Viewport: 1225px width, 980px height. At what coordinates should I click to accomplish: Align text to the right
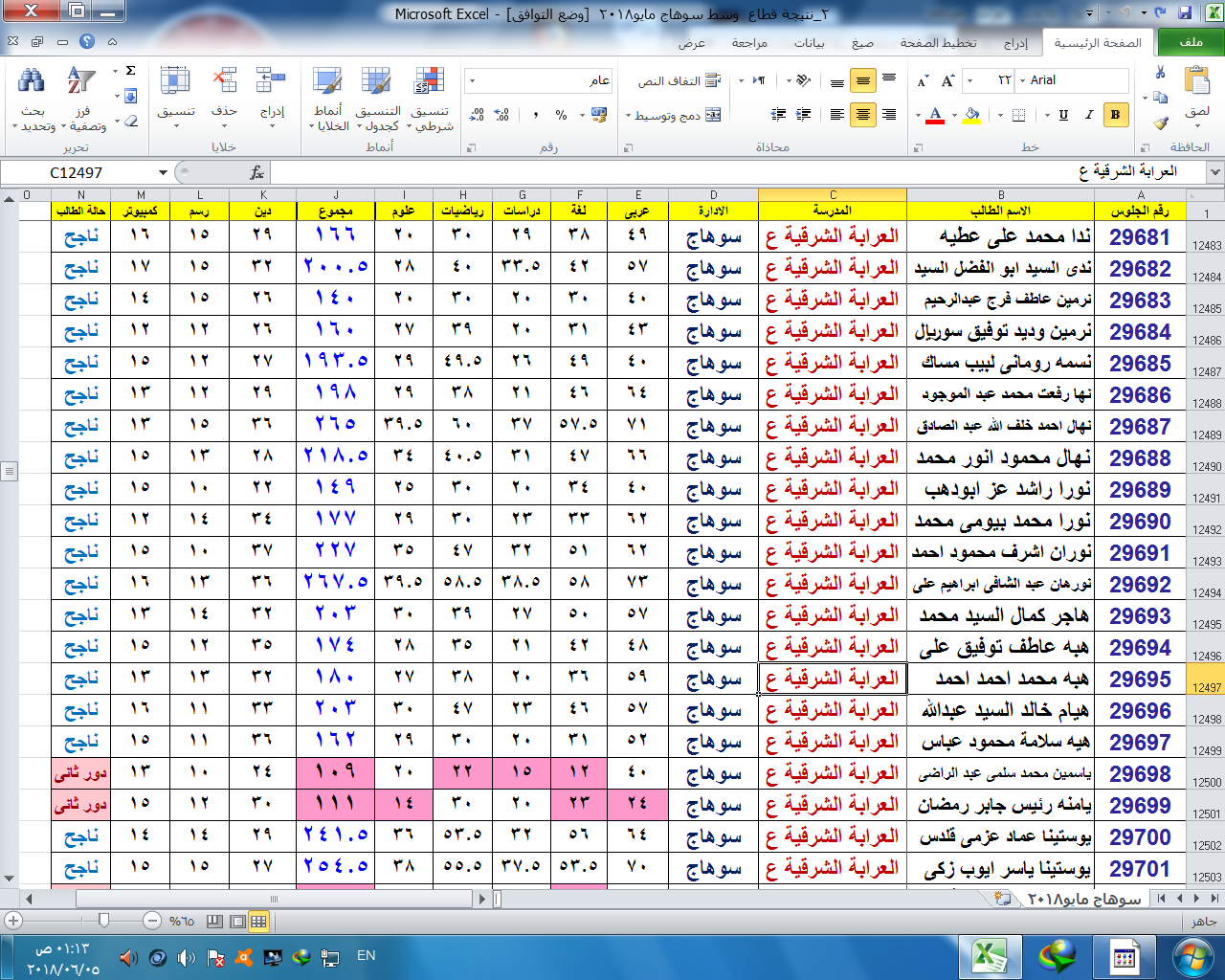[889, 115]
